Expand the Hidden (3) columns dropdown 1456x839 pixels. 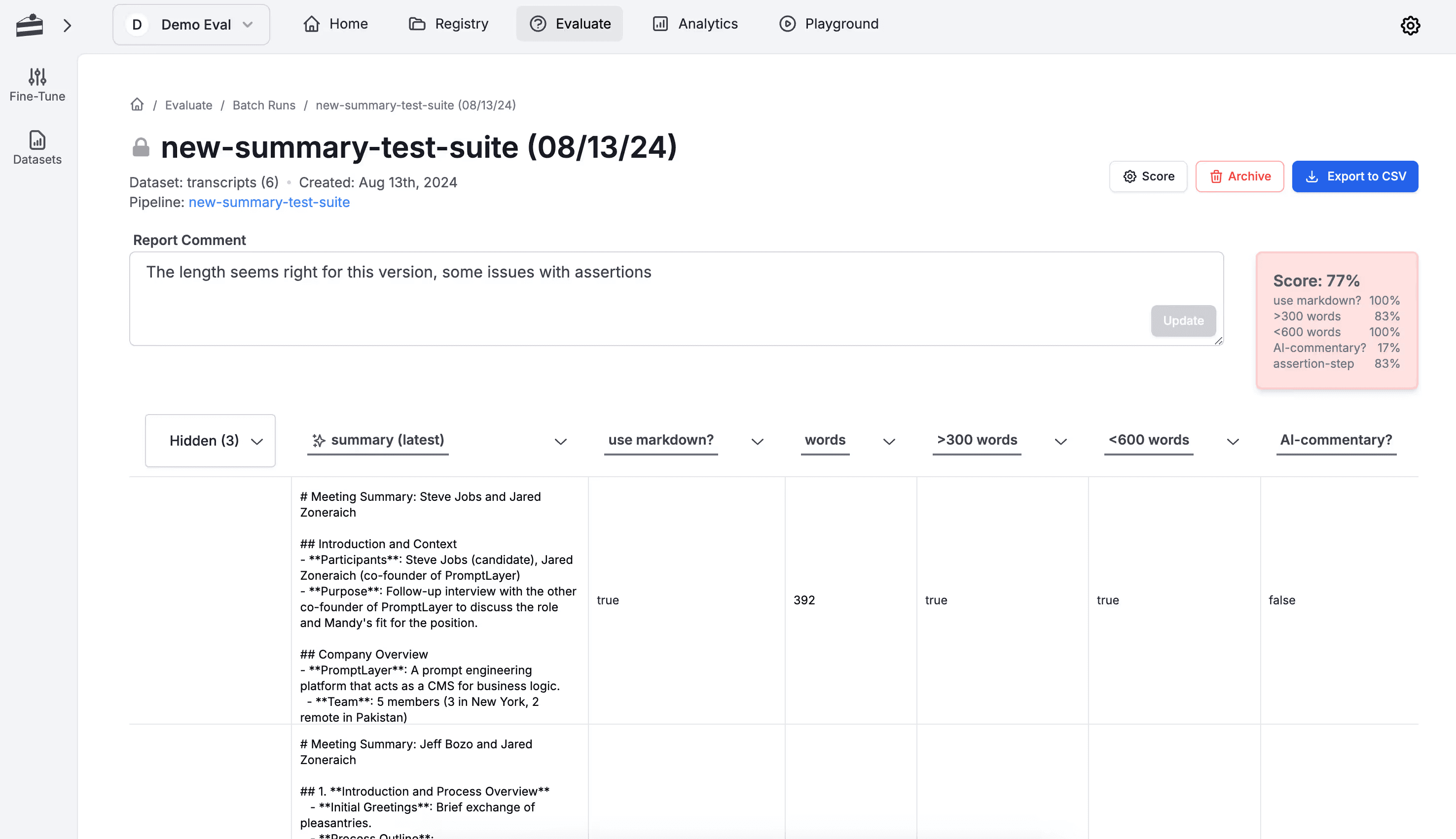(211, 441)
